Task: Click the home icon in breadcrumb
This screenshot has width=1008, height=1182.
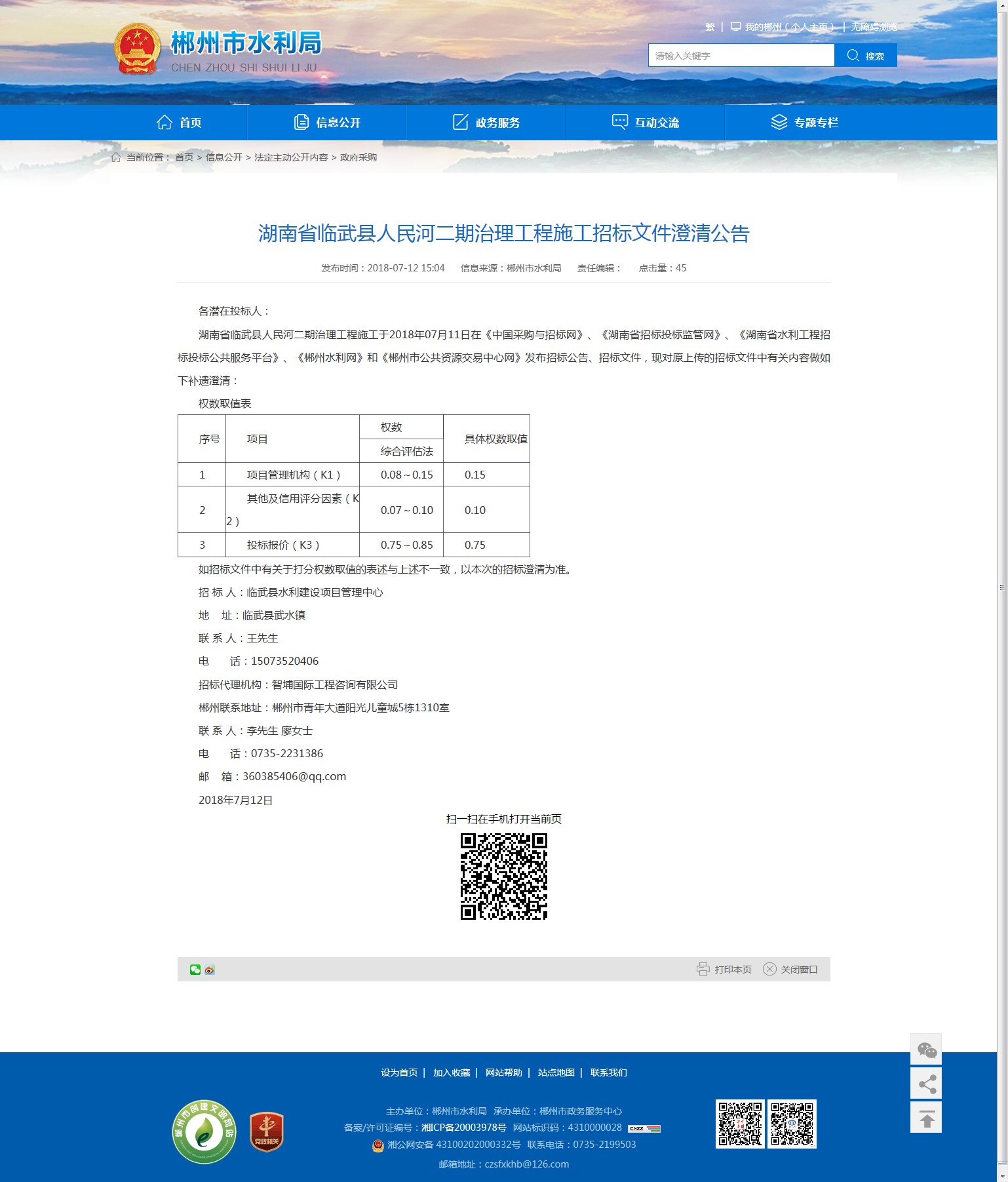Action: (x=116, y=157)
